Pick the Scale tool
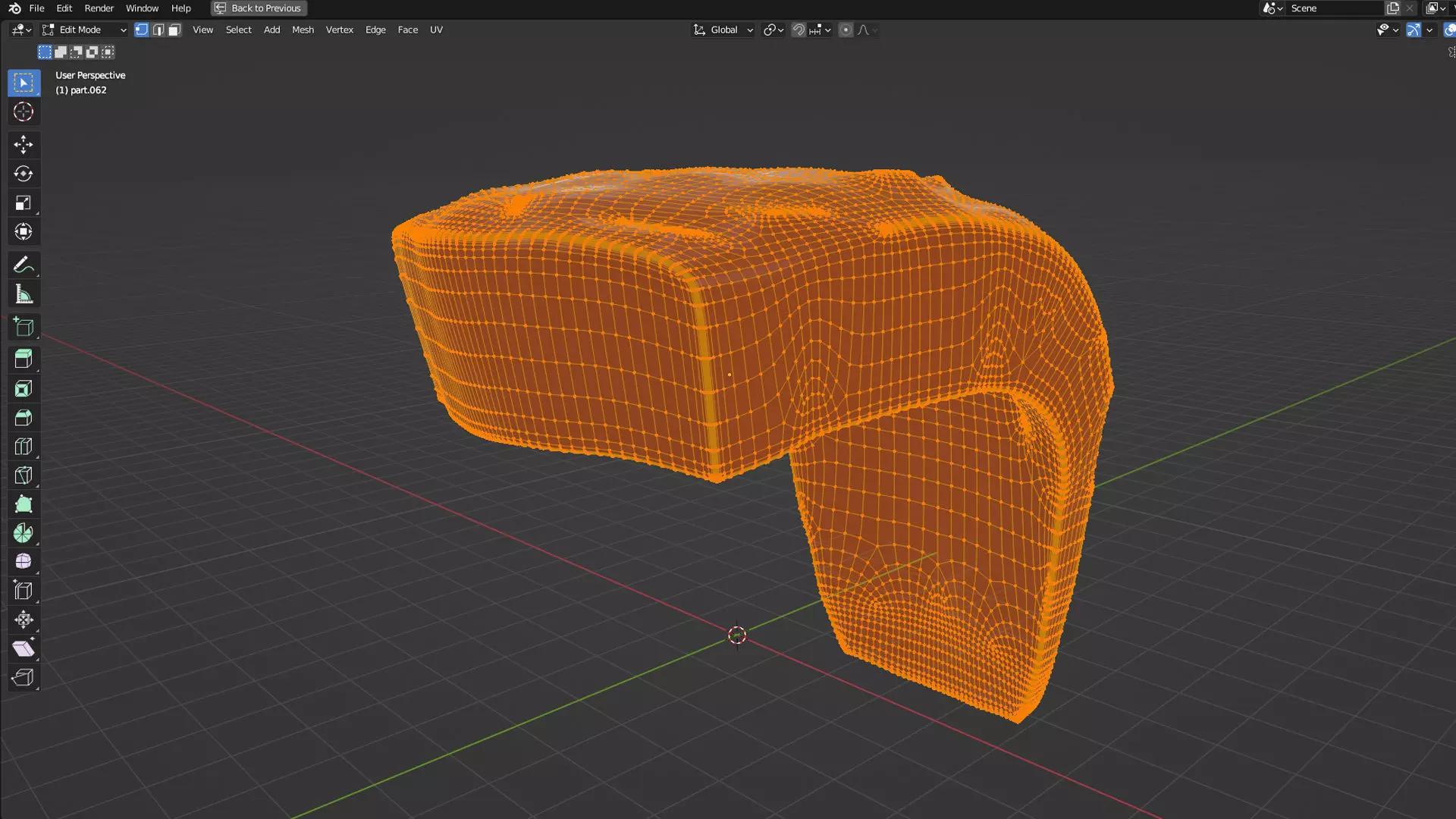Screen dimensions: 1456x819 pyautogui.click(x=23, y=202)
